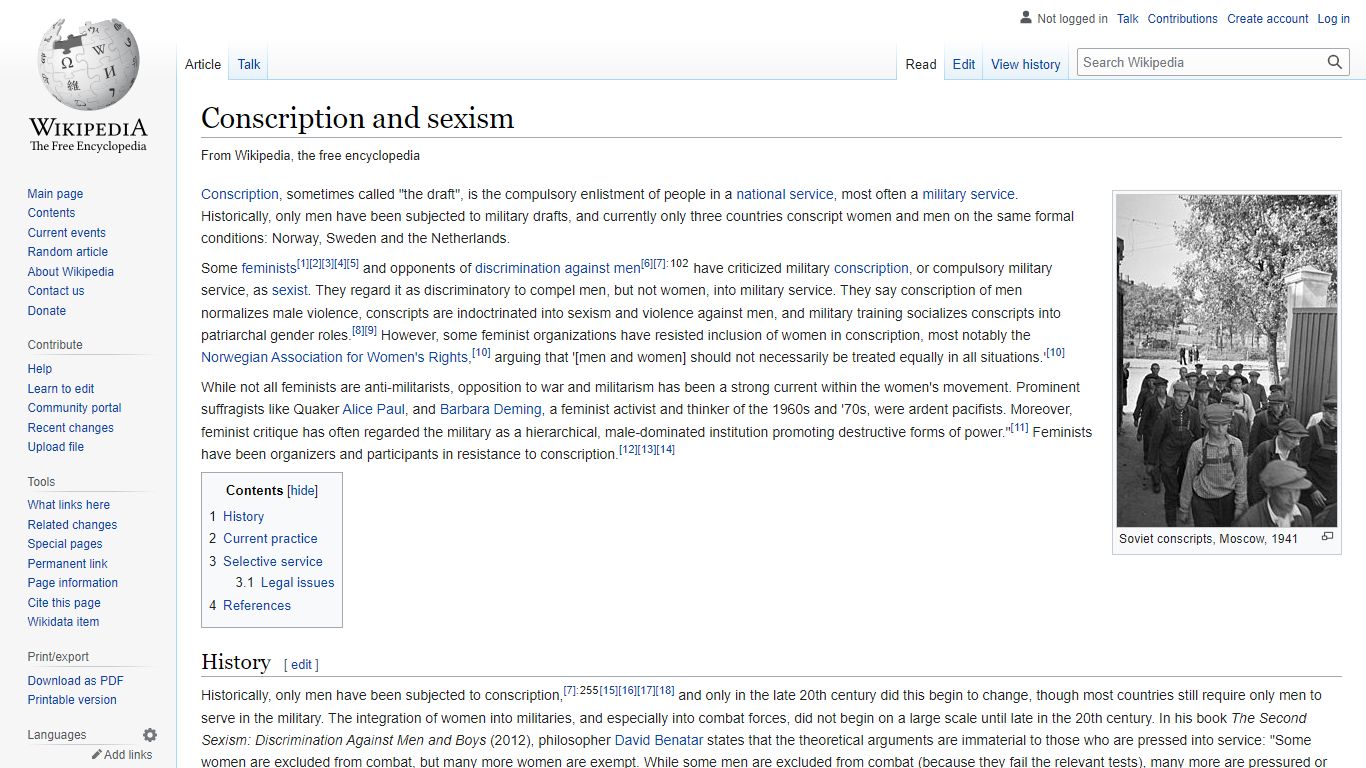Open Community portal link
The width and height of the screenshot is (1366, 768).
[x=74, y=408]
